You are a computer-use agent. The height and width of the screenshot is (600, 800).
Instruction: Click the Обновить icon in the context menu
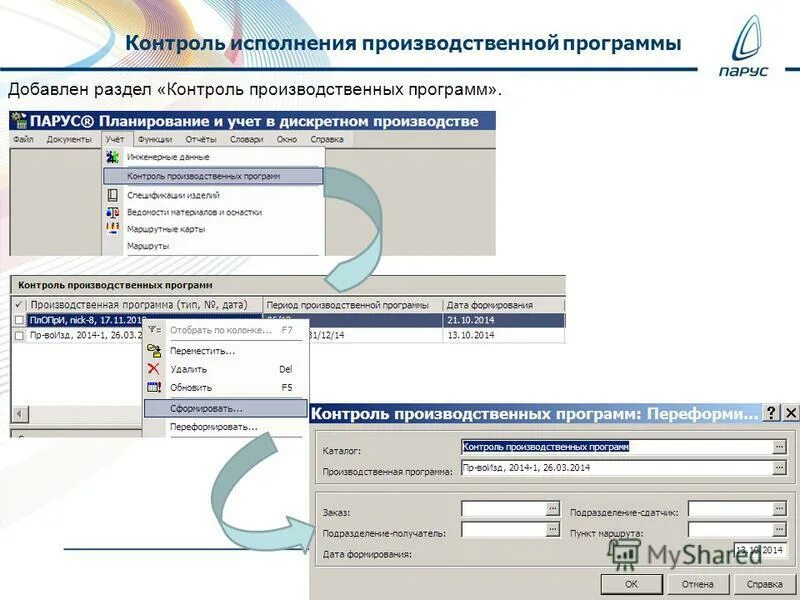tap(152, 386)
